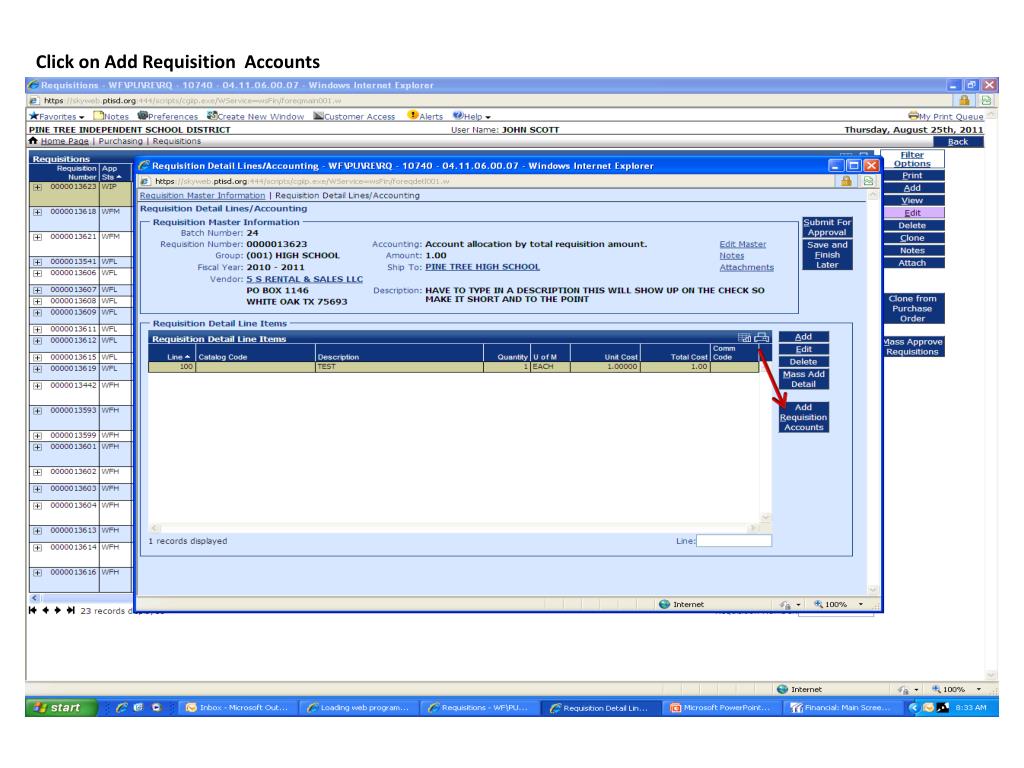This screenshot has height=768, width=1024.
Task: Click Clone button in Requisitions window sidebar
Action: [x=912, y=238]
